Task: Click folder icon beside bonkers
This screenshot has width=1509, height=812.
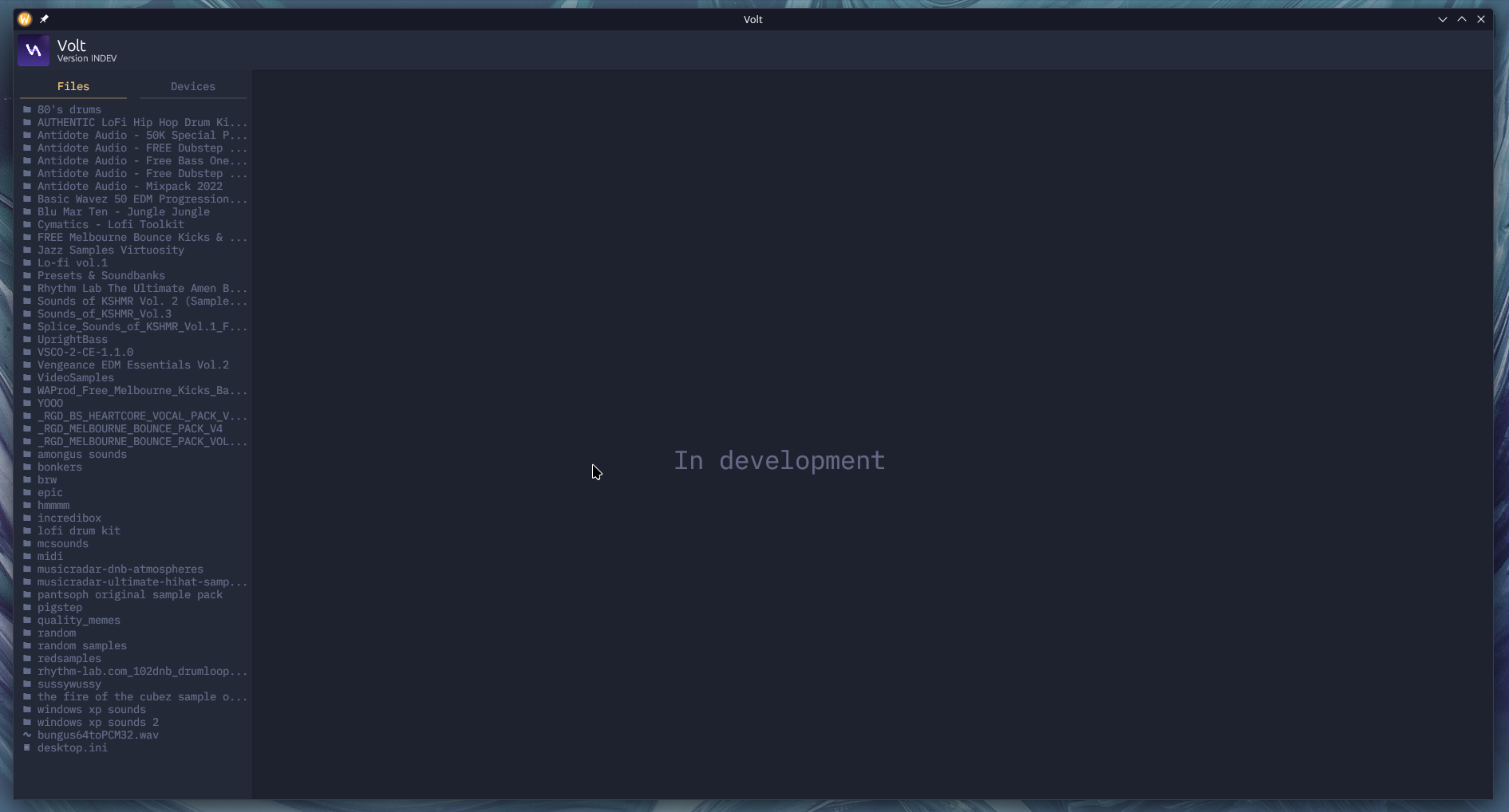Action: point(27,467)
